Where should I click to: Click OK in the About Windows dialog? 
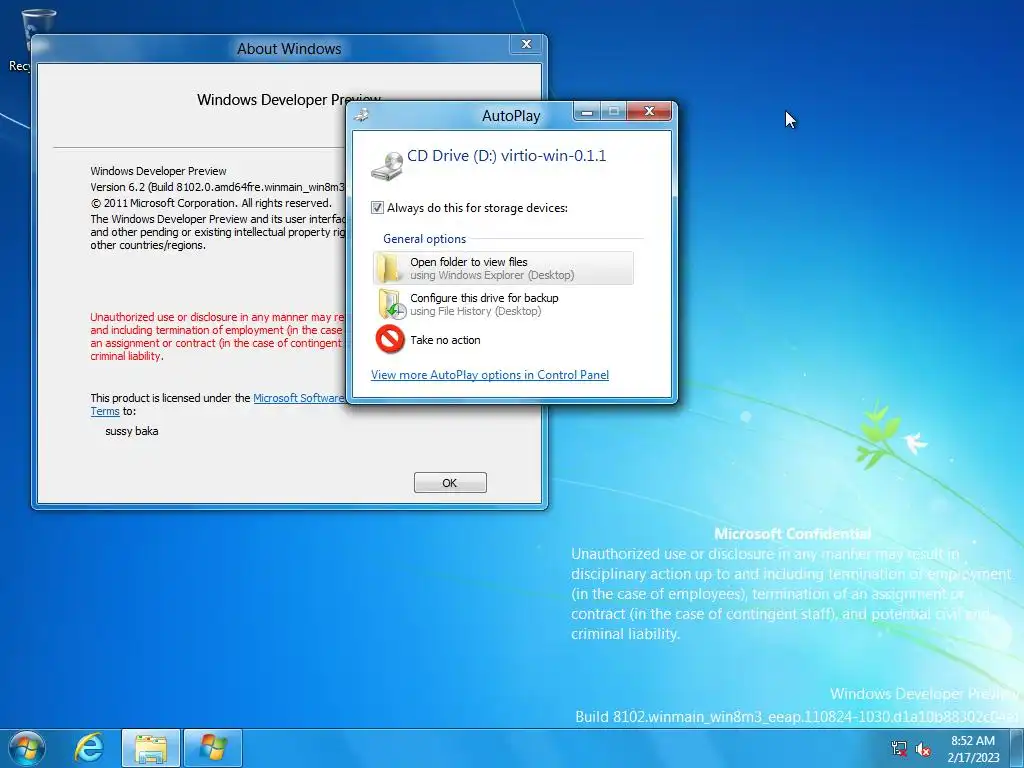pyautogui.click(x=450, y=483)
